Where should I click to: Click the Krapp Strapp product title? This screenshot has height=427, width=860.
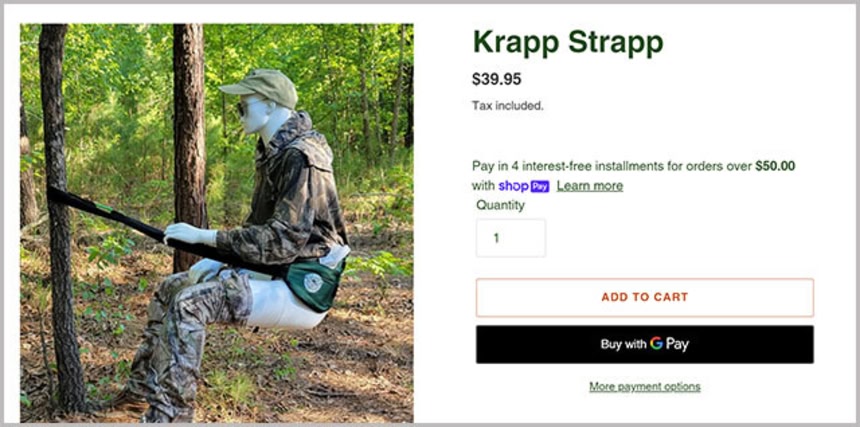[x=567, y=42]
